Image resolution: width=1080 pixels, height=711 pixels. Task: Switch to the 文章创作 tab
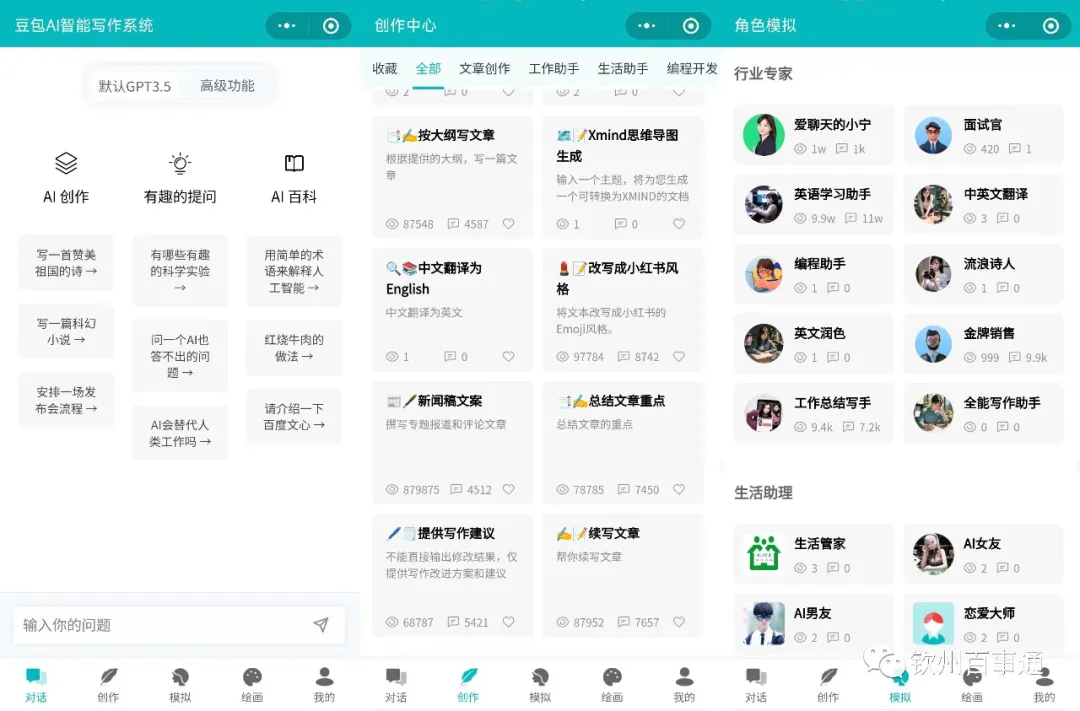click(x=485, y=69)
